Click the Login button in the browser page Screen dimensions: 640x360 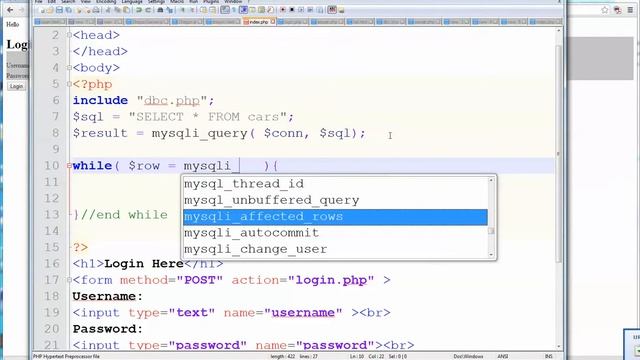[16, 86]
